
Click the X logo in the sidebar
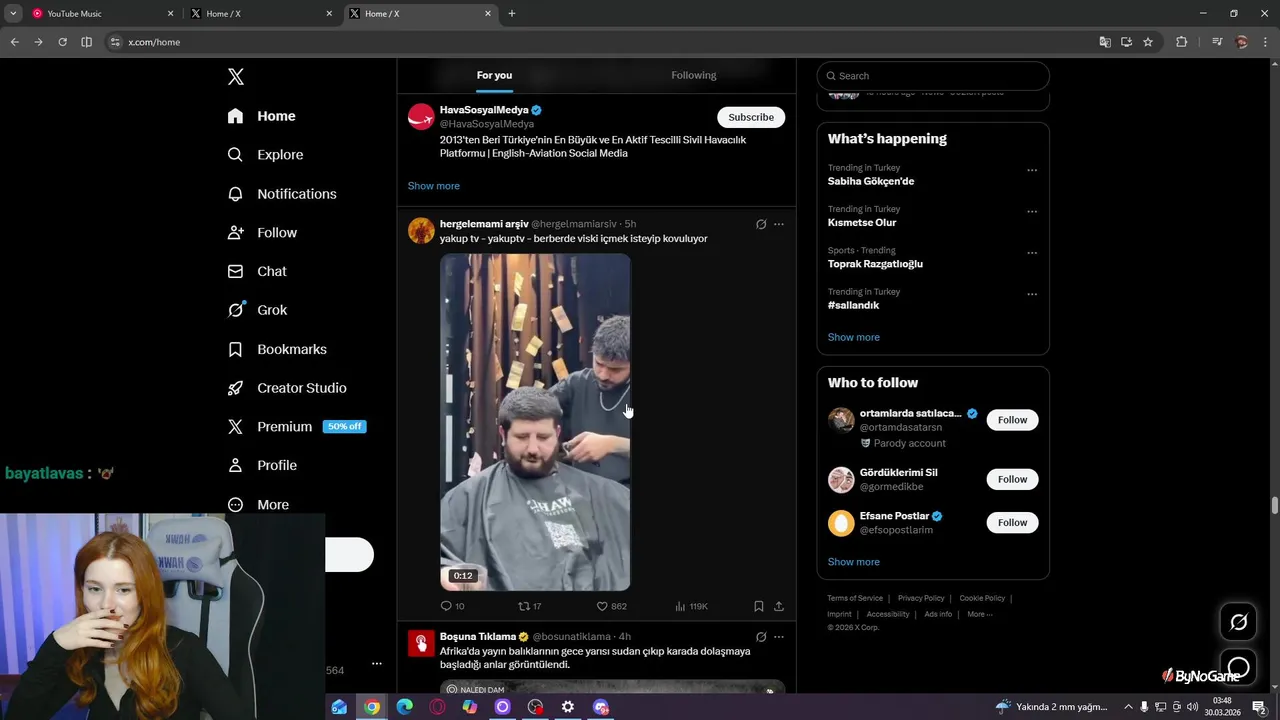coord(236,77)
